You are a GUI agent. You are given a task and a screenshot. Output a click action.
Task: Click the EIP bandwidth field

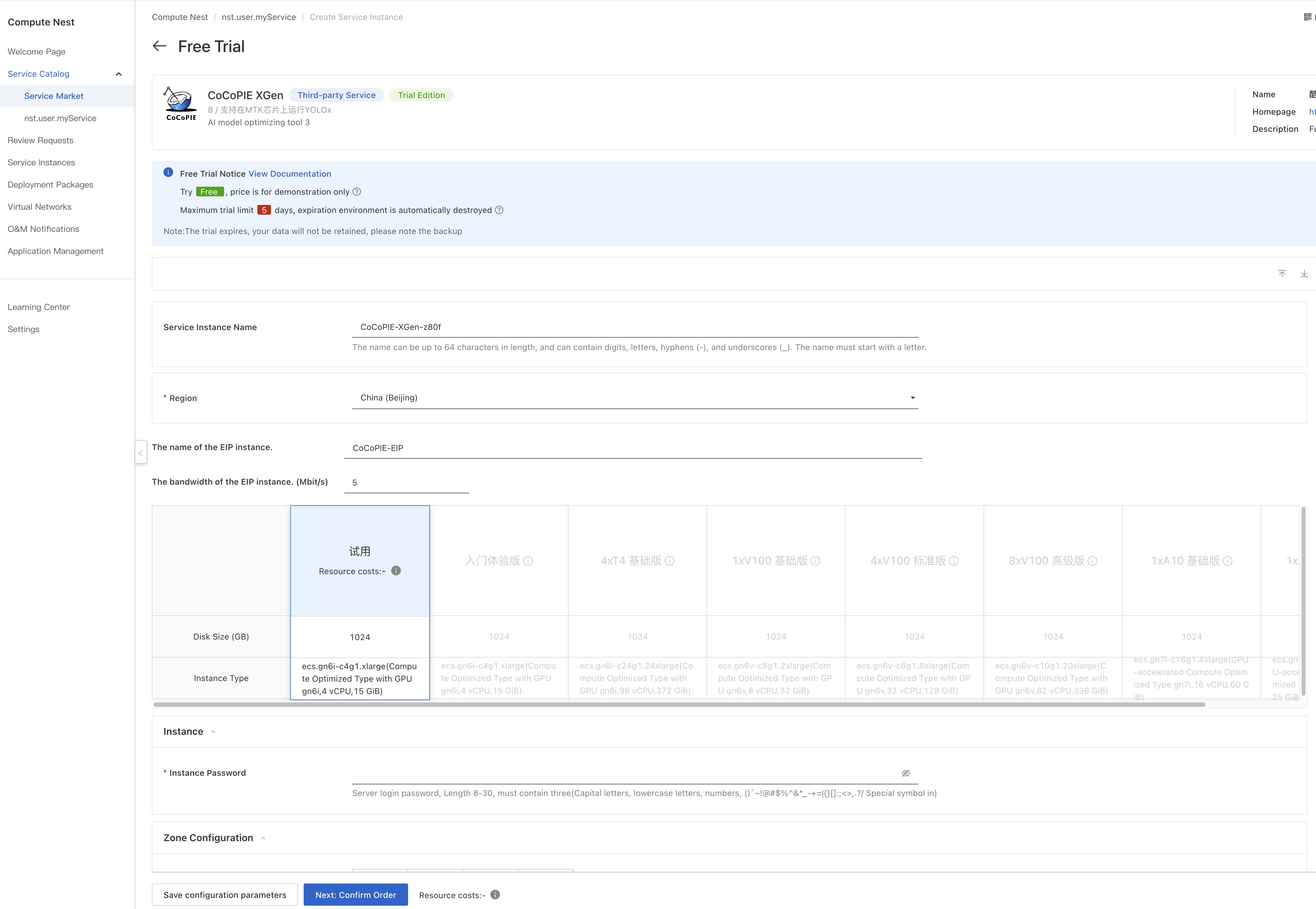pyautogui.click(x=406, y=482)
